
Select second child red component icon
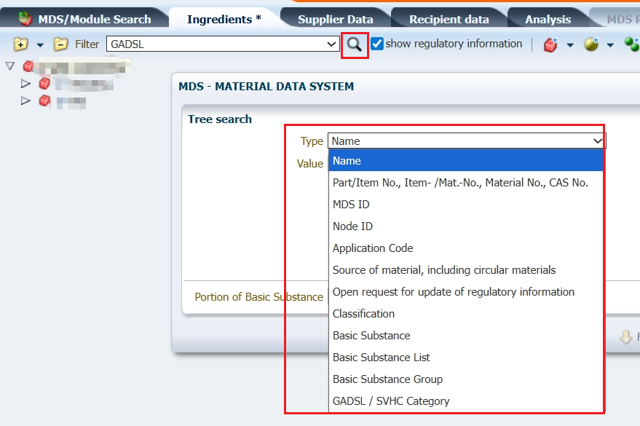[x=44, y=100]
